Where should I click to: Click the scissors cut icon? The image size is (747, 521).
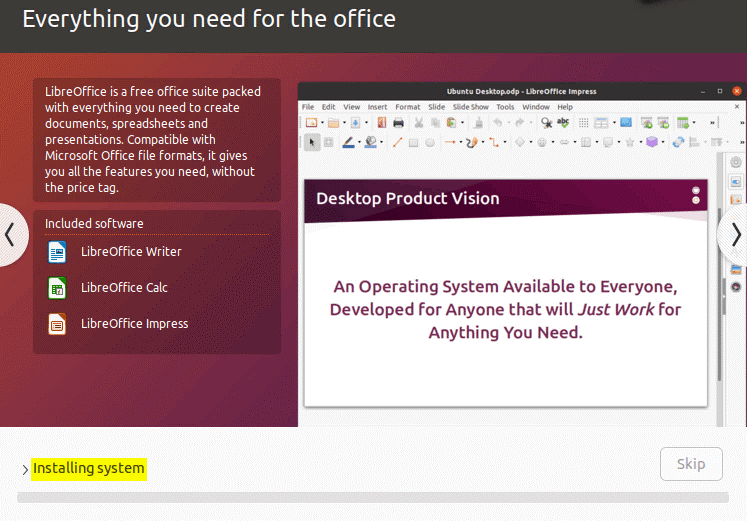pos(420,123)
